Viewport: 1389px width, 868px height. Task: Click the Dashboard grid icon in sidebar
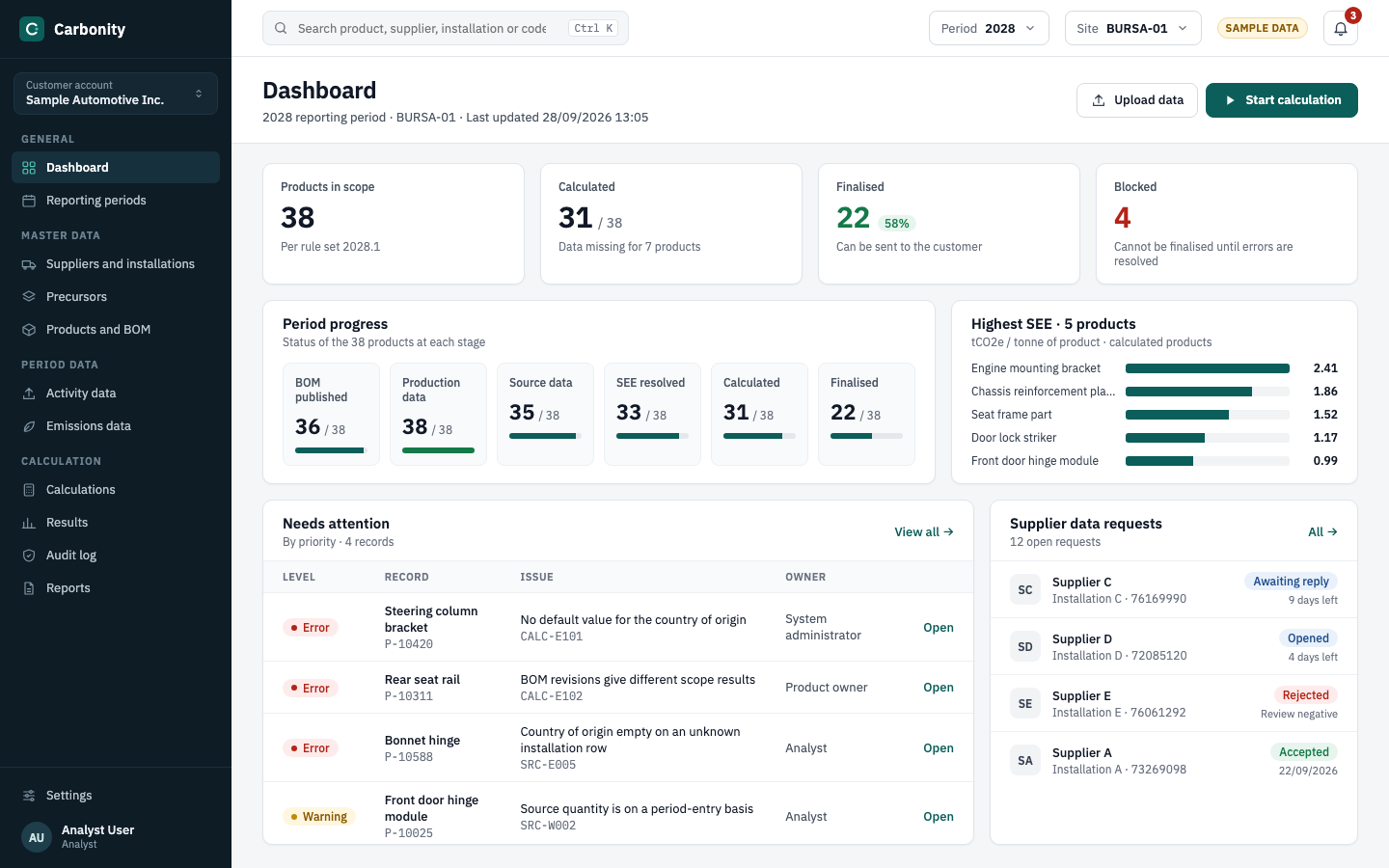29,168
